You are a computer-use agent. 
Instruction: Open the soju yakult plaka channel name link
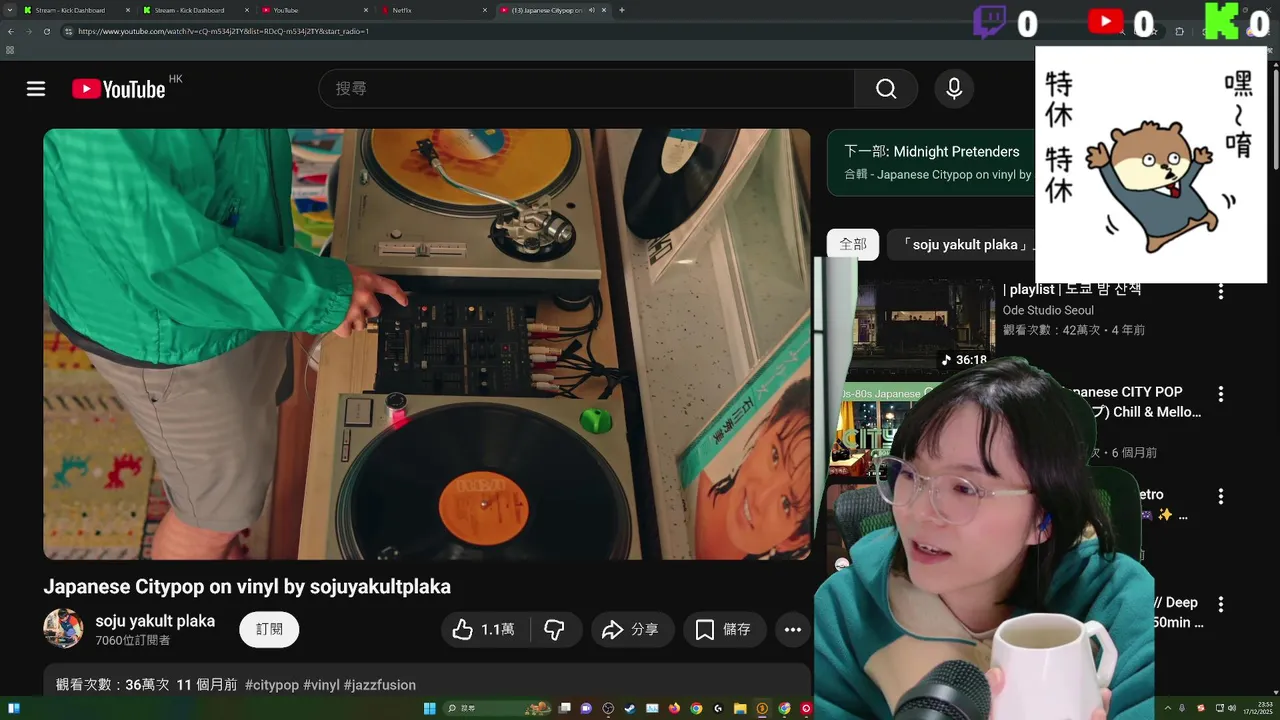[x=155, y=620]
